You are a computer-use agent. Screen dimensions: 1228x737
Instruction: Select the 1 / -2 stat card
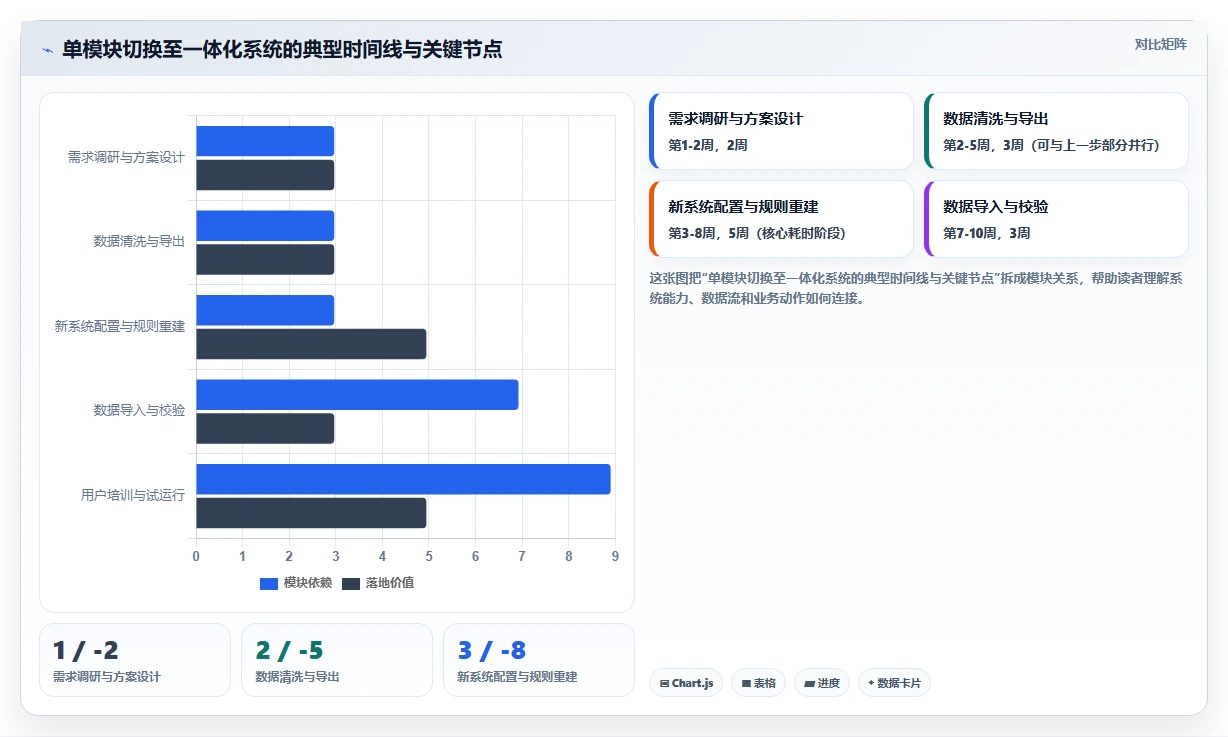(135, 660)
